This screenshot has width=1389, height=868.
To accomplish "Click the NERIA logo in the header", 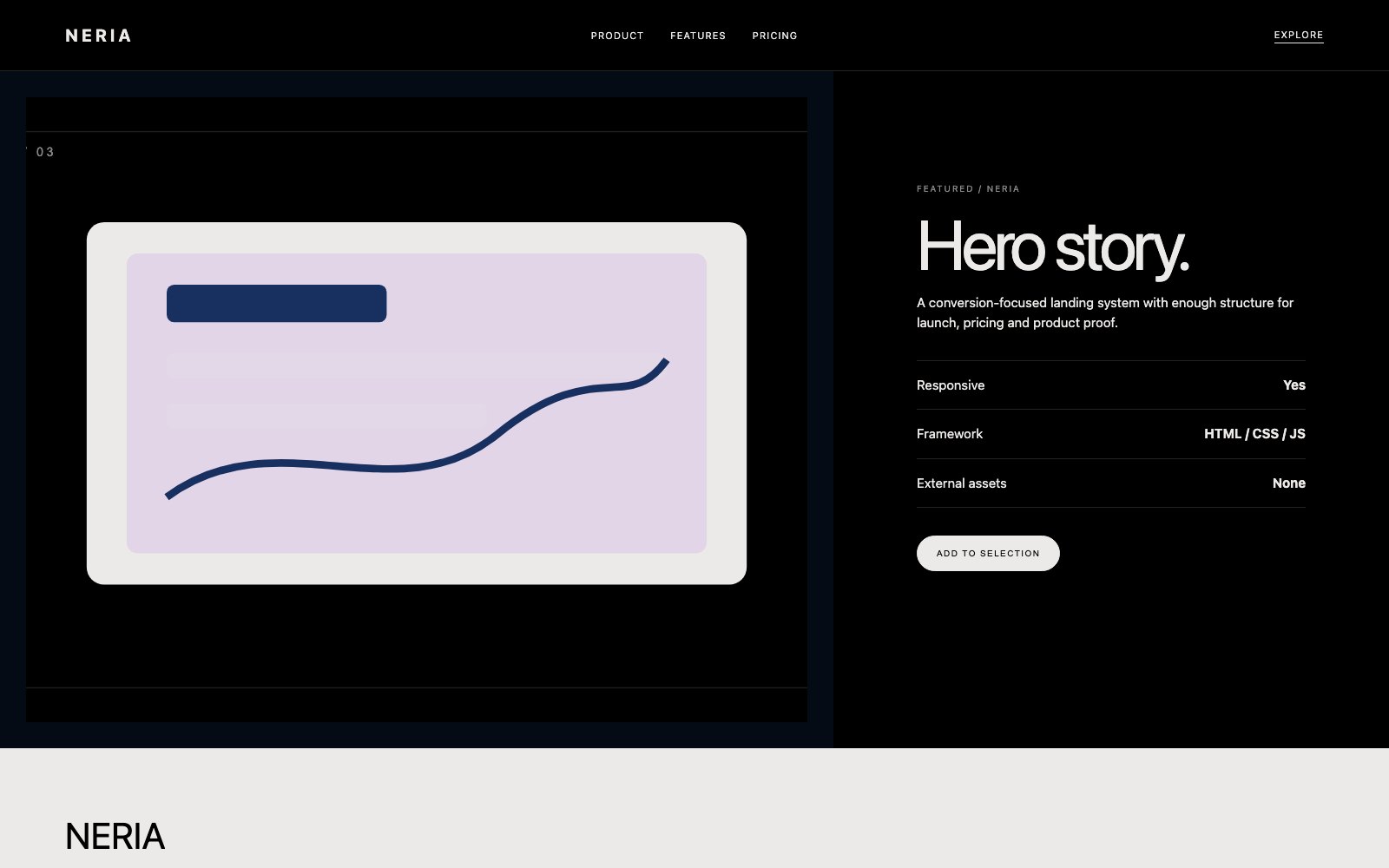I will click(98, 36).
